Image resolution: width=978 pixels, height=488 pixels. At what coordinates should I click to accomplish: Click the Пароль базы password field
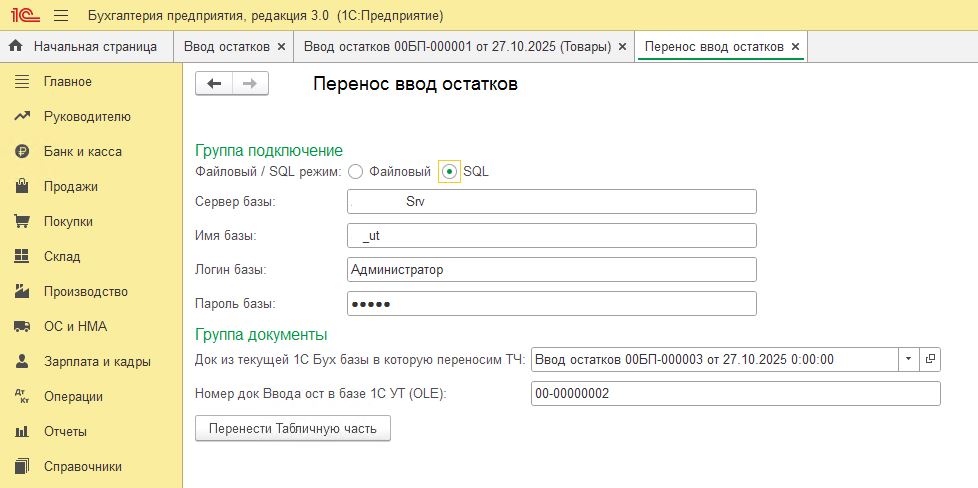551,303
